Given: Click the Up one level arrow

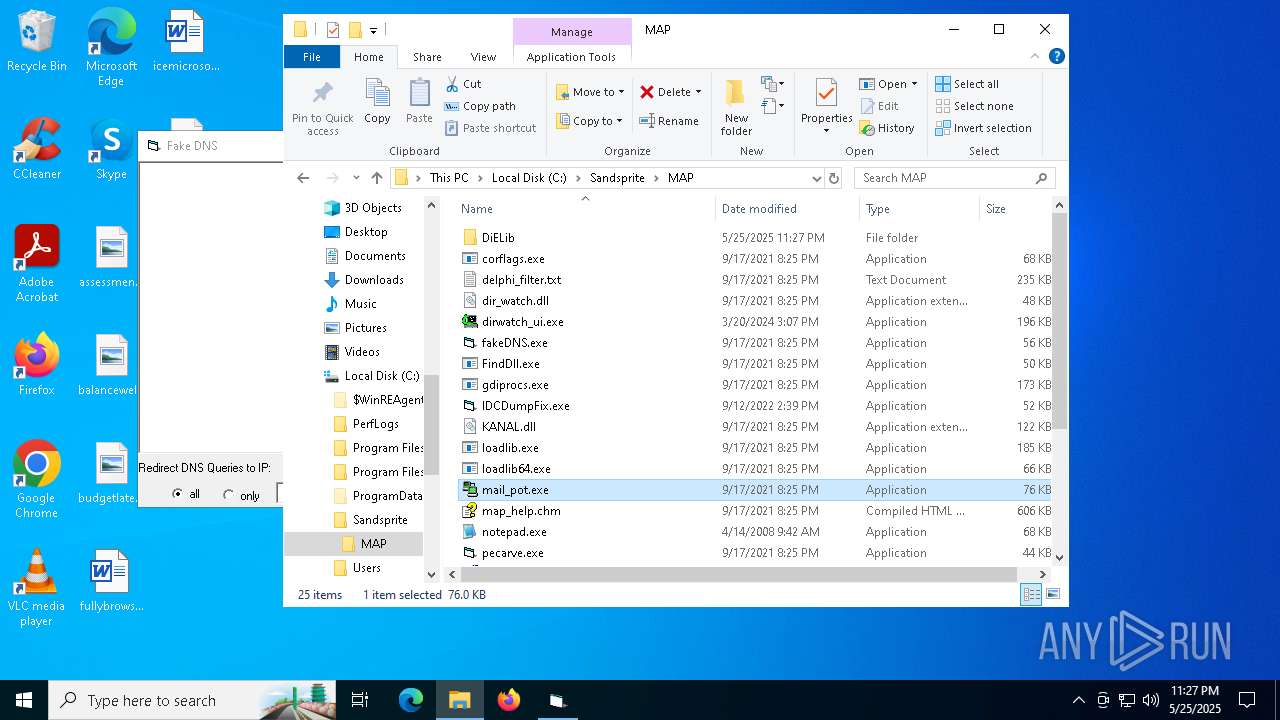Looking at the screenshot, I should click(x=377, y=178).
